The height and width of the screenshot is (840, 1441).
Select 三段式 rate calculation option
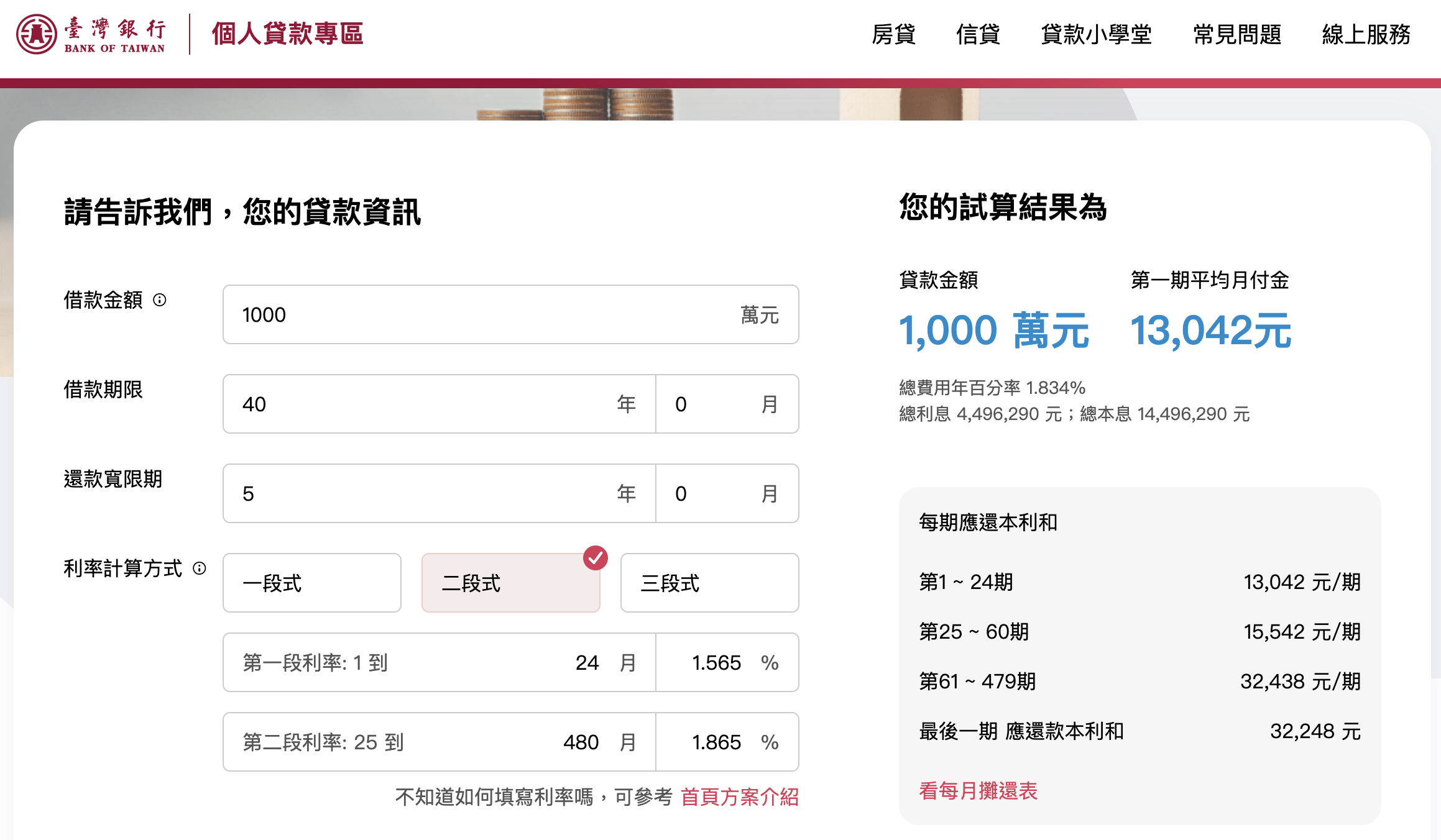709,583
